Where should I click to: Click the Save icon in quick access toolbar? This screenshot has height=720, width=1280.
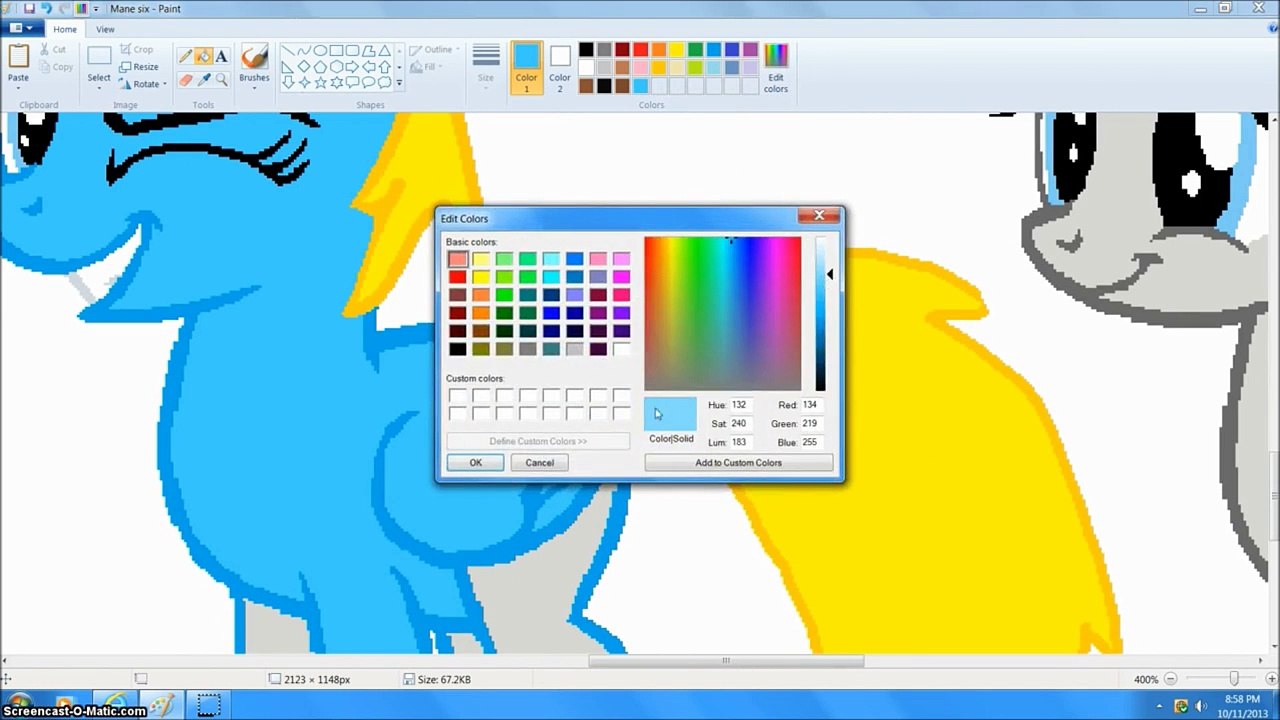29,8
